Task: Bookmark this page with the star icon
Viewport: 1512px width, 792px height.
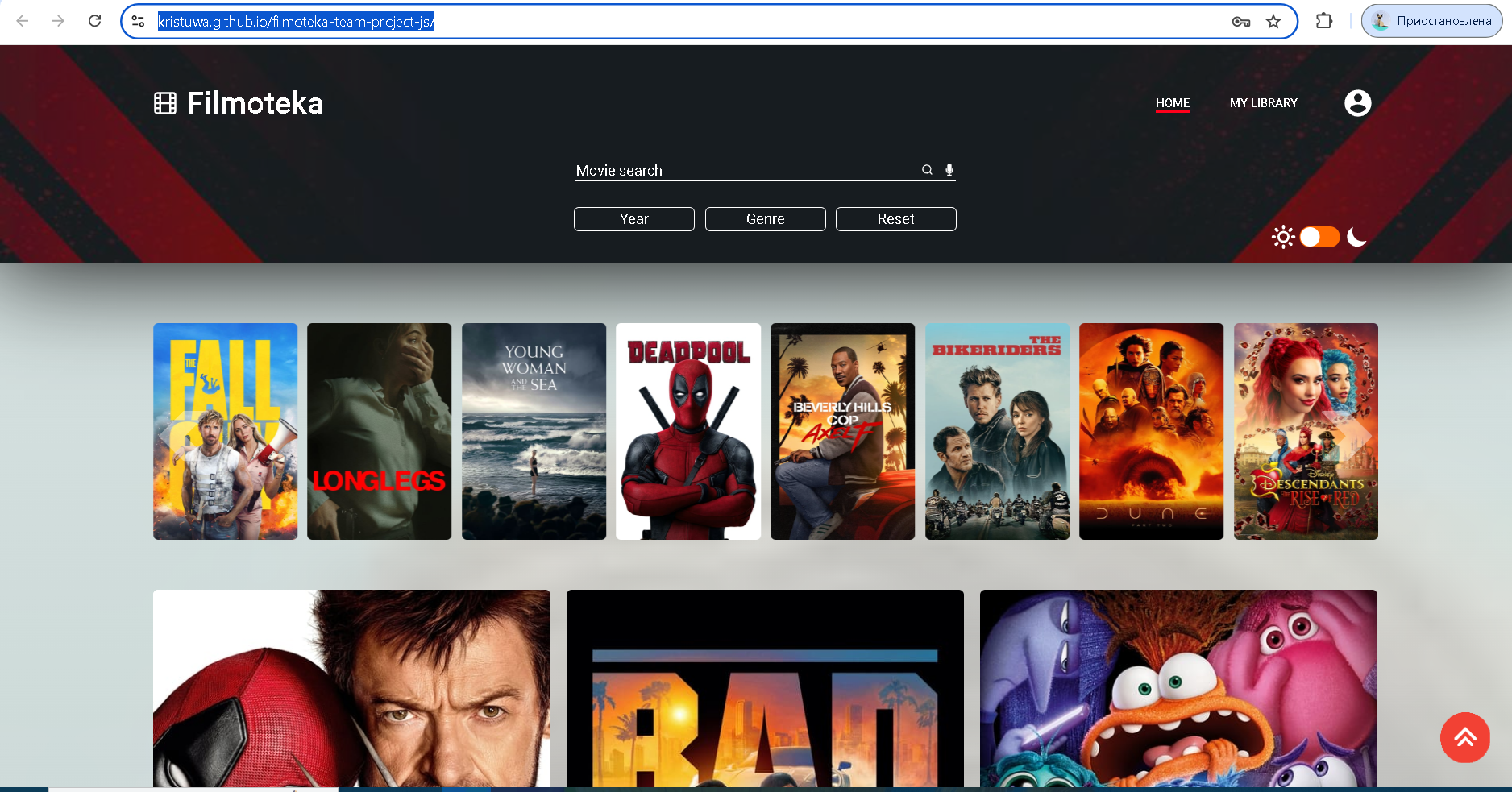Action: (1273, 22)
